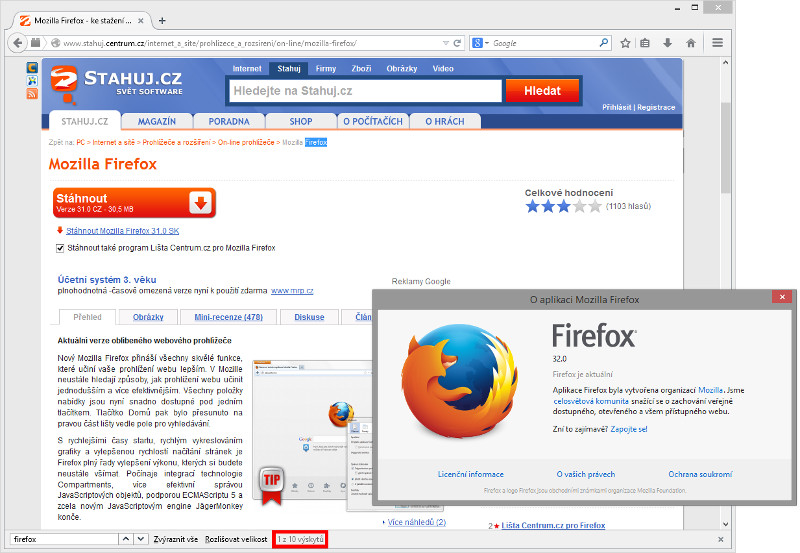Open the downloads arrow icon
Image resolution: width=800 pixels, height=553 pixels.
(667, 43)
